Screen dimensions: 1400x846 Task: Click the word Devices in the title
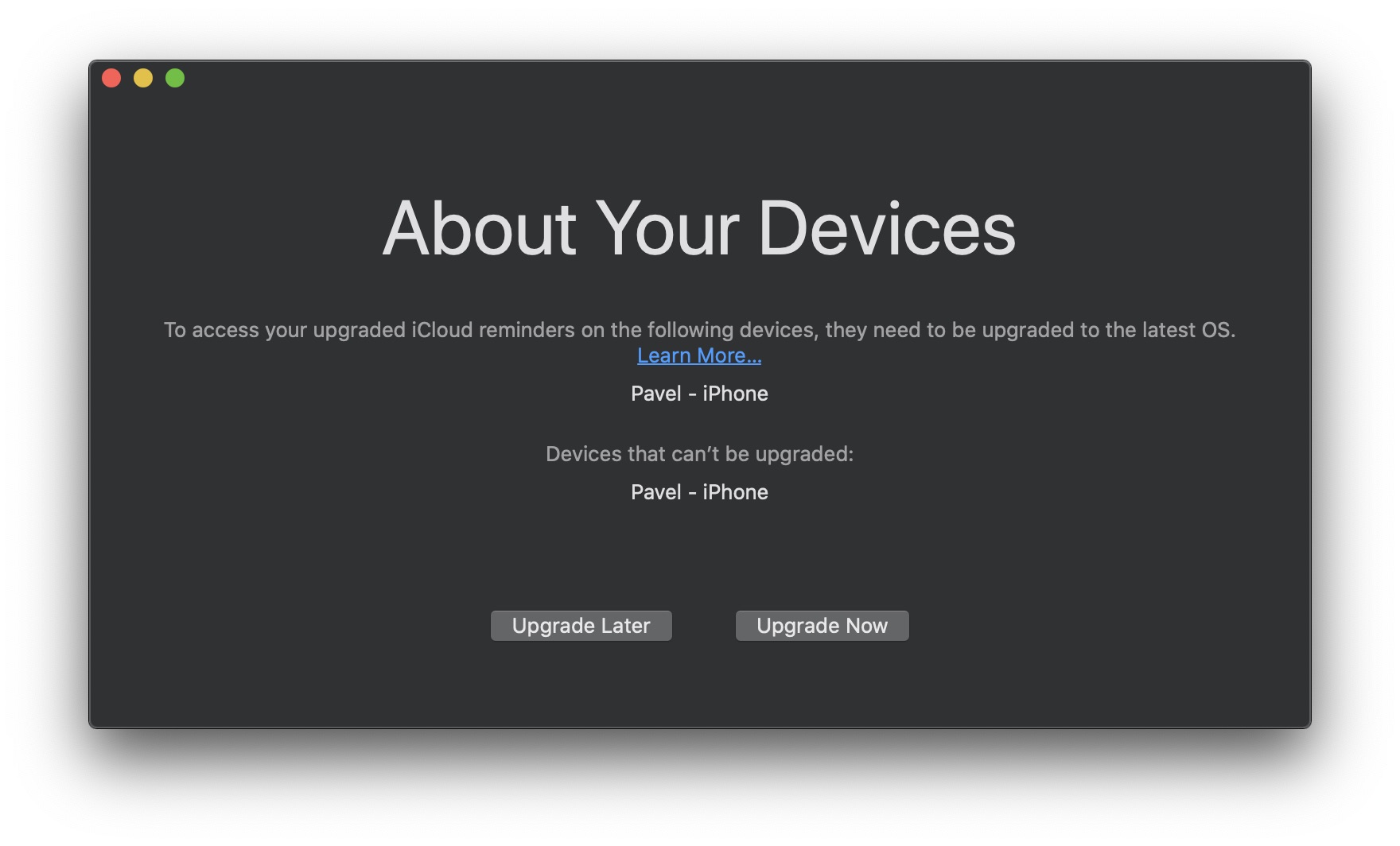pos(887,228)
